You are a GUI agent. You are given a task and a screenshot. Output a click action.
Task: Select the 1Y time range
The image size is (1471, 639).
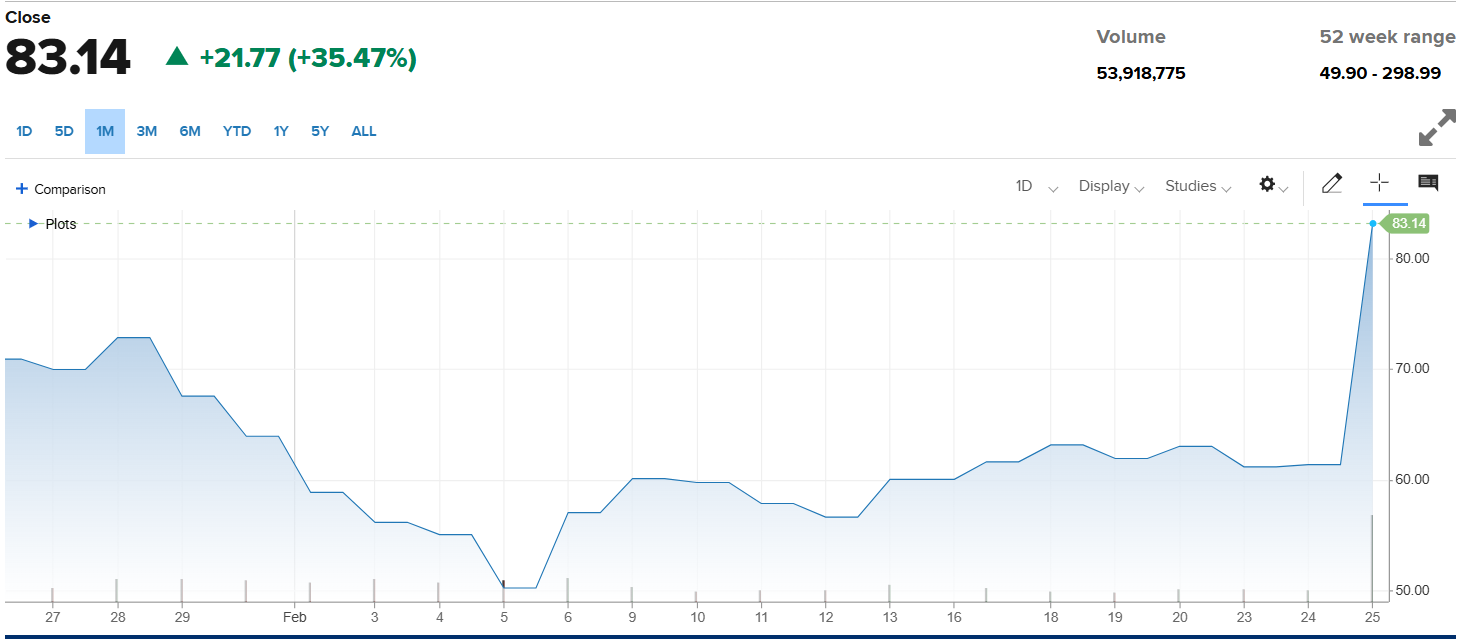(281, 131)
